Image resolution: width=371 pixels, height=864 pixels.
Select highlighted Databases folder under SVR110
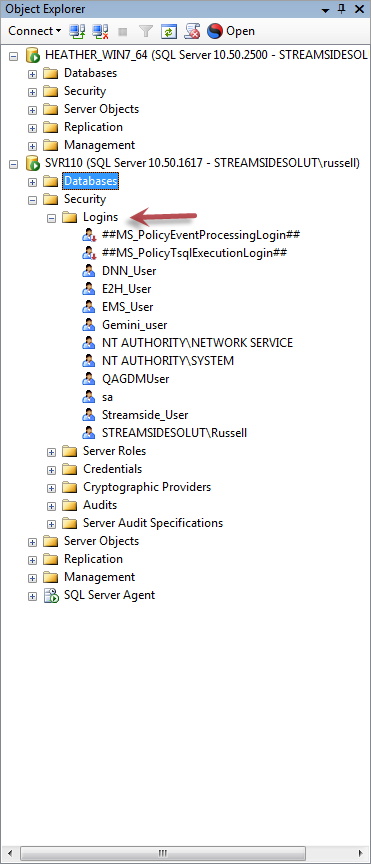(91, 181)
